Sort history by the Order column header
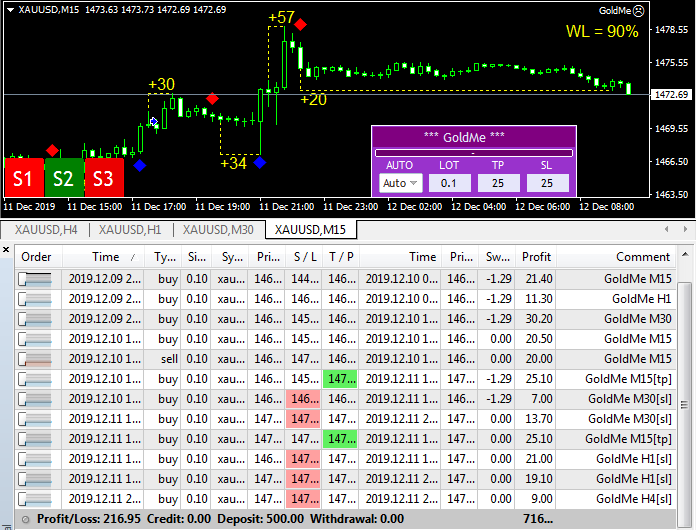Image resolution: width=696 pixels, height=530 pixels. tap(36, 257)
